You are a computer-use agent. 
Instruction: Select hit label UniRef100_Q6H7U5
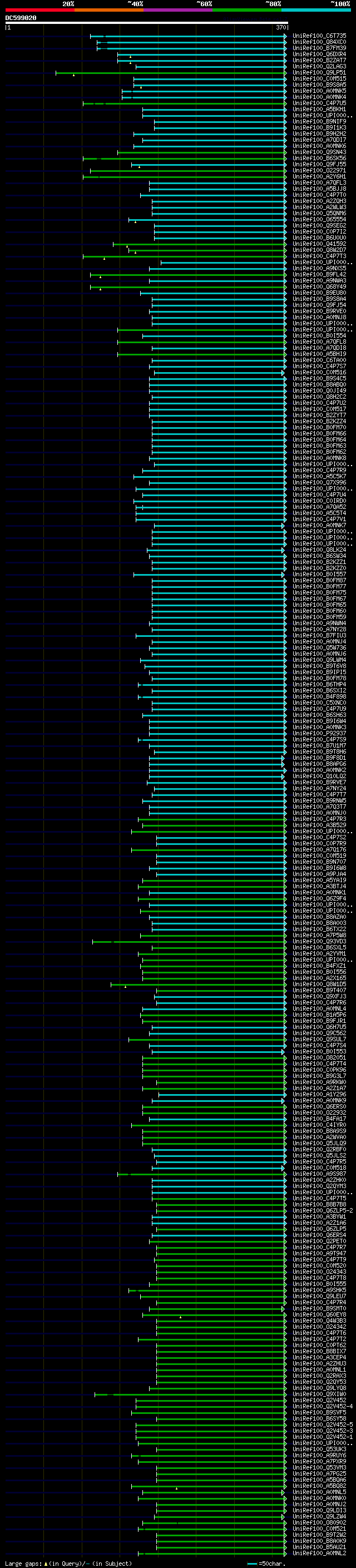point(319,1027)
